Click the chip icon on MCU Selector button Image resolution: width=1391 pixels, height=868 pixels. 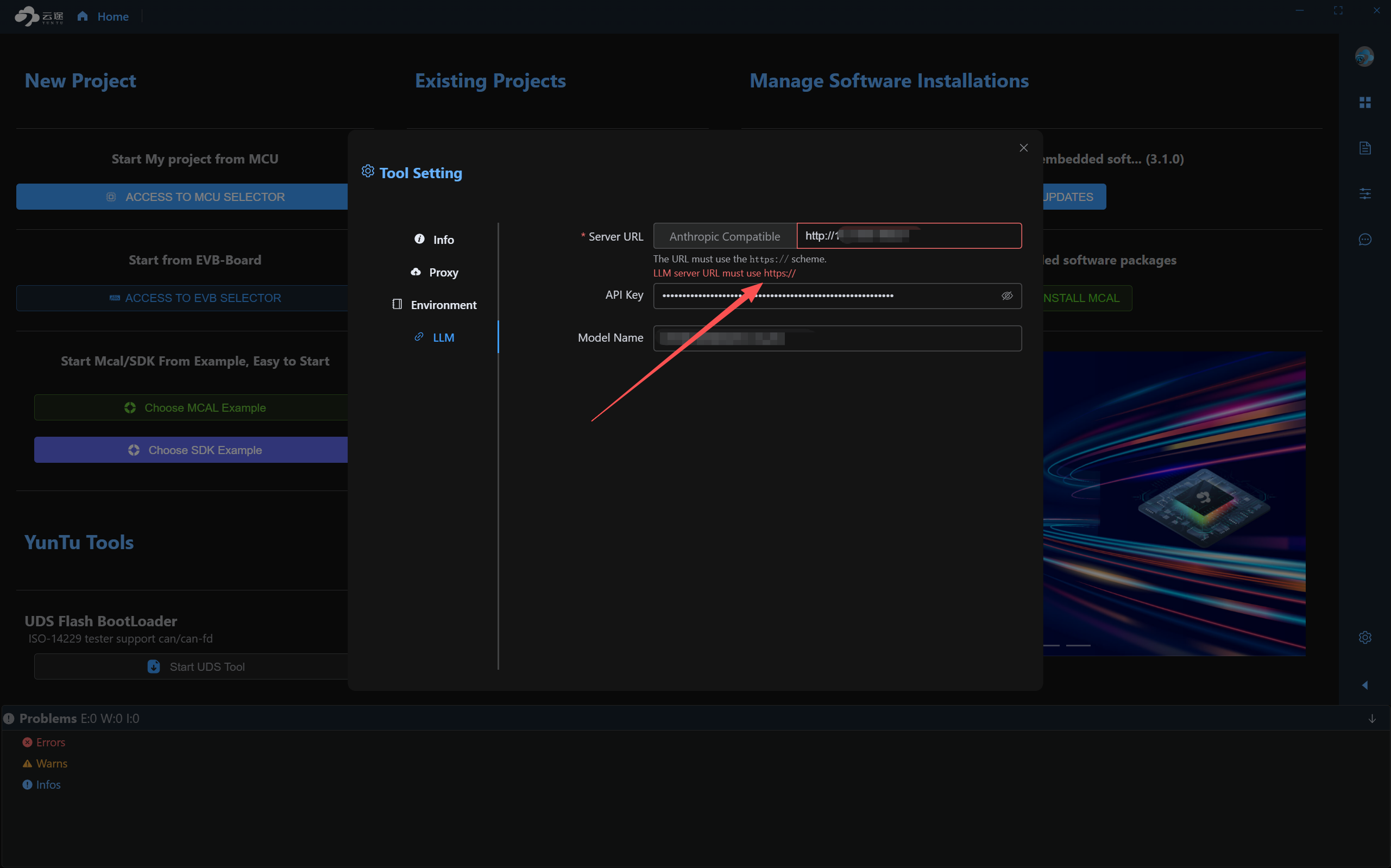(x=111, y=197)
